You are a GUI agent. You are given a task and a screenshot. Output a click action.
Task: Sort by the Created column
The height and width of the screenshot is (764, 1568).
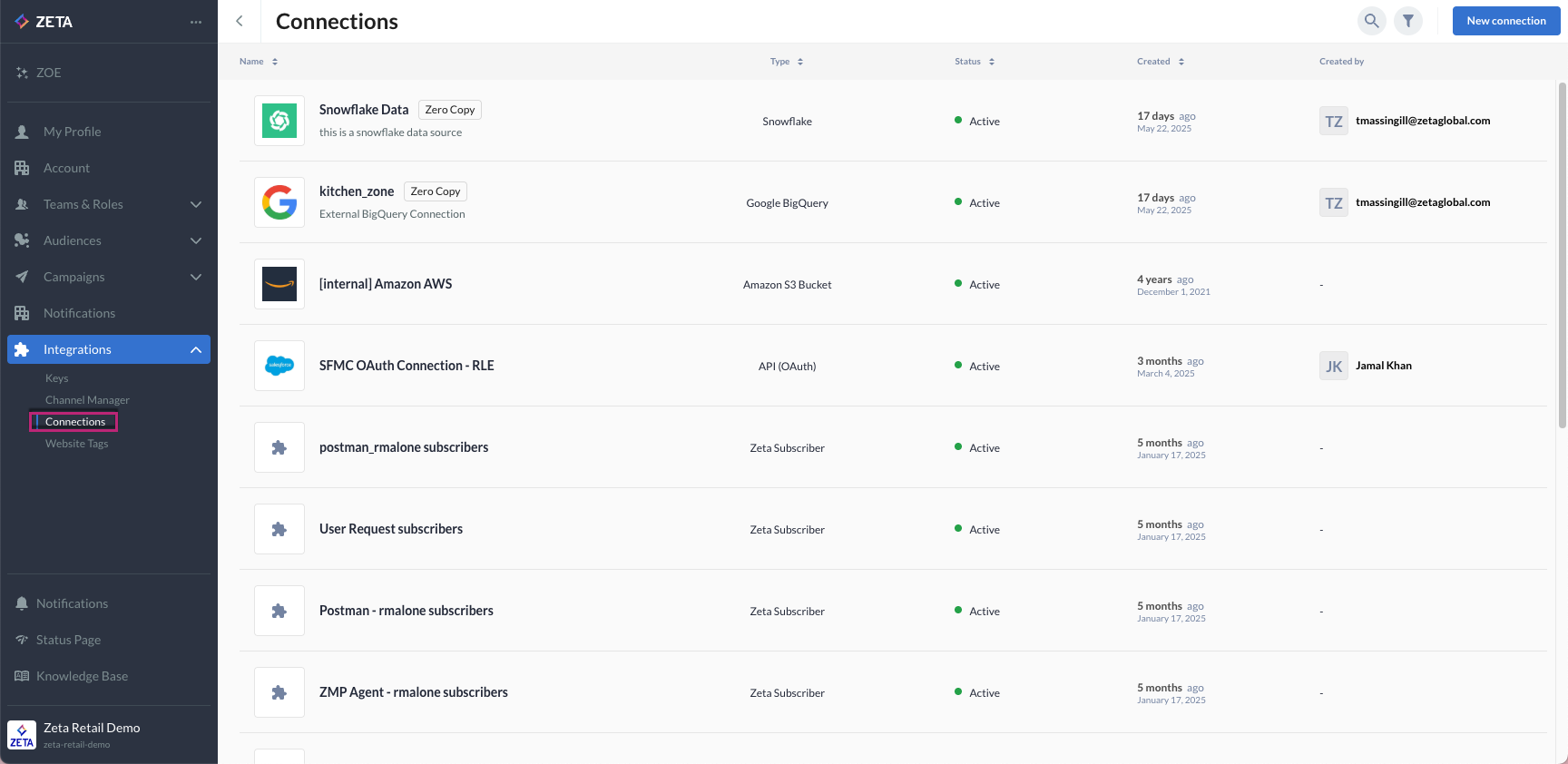coord(1161,62)
